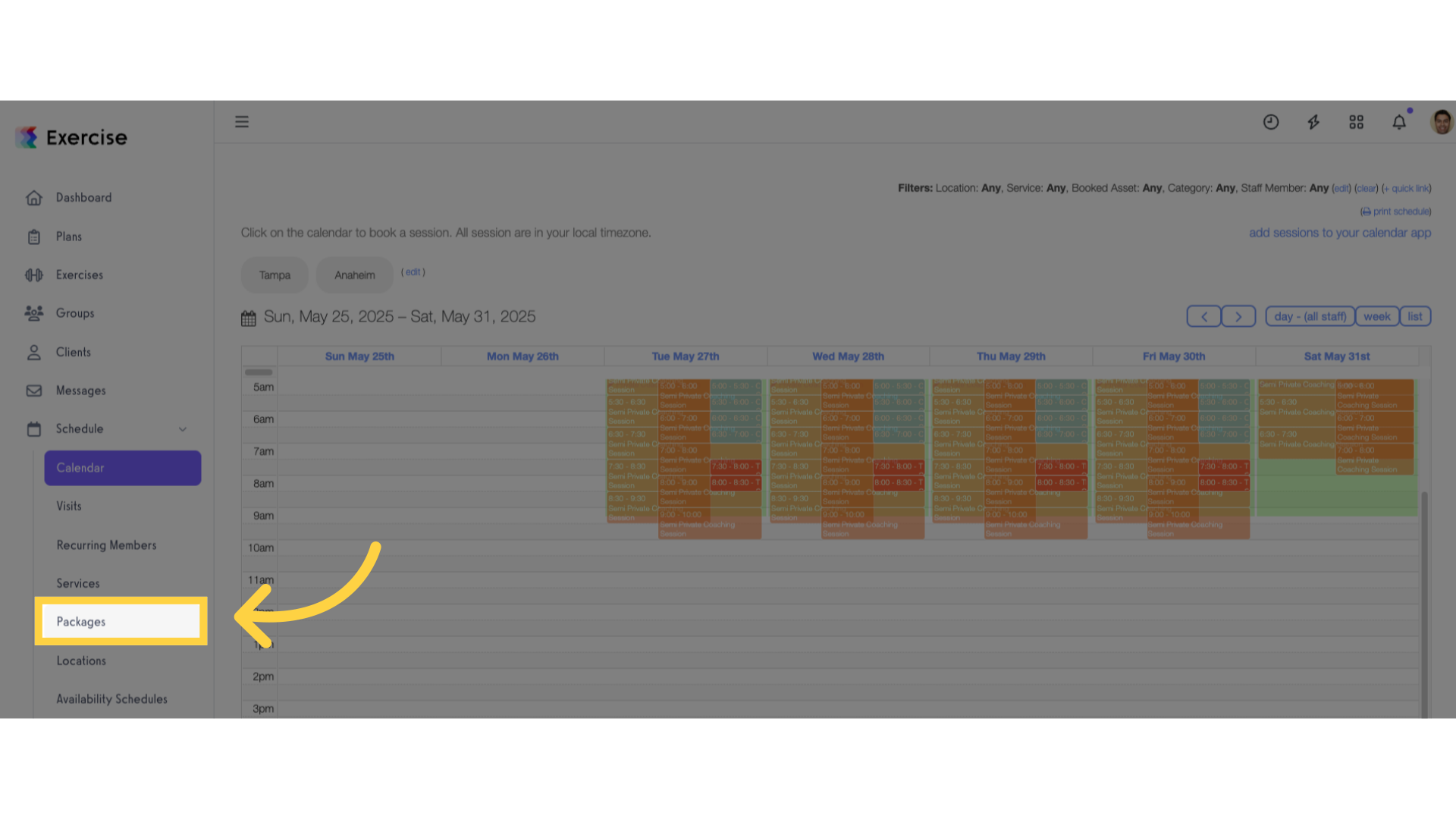Click the calendar date picker icon
The width and height of the screenshot is (1456, 819).
tap(248, 318)
